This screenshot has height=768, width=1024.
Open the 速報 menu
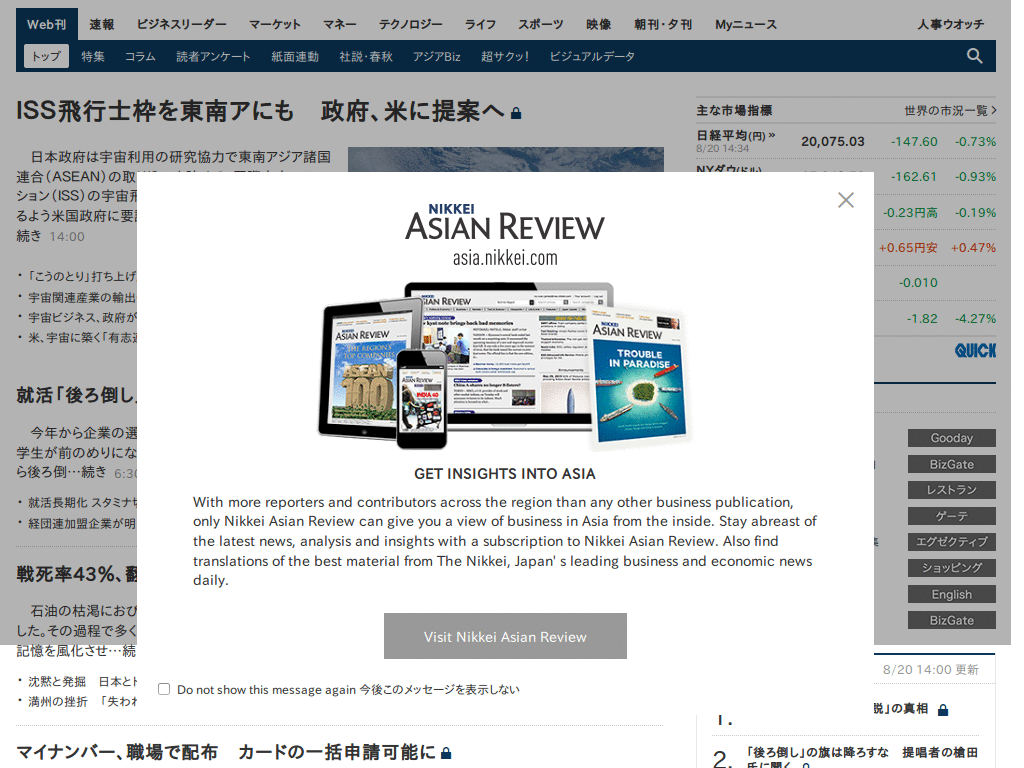click(x=101, y=24)
